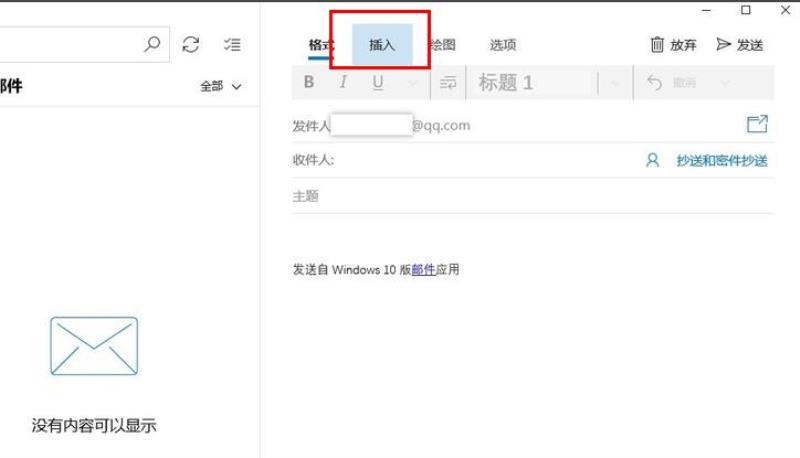Switch to the 插入 tab
Viewport: 800px width, 458px height.
pyautogui.click(x=382, y=45)
